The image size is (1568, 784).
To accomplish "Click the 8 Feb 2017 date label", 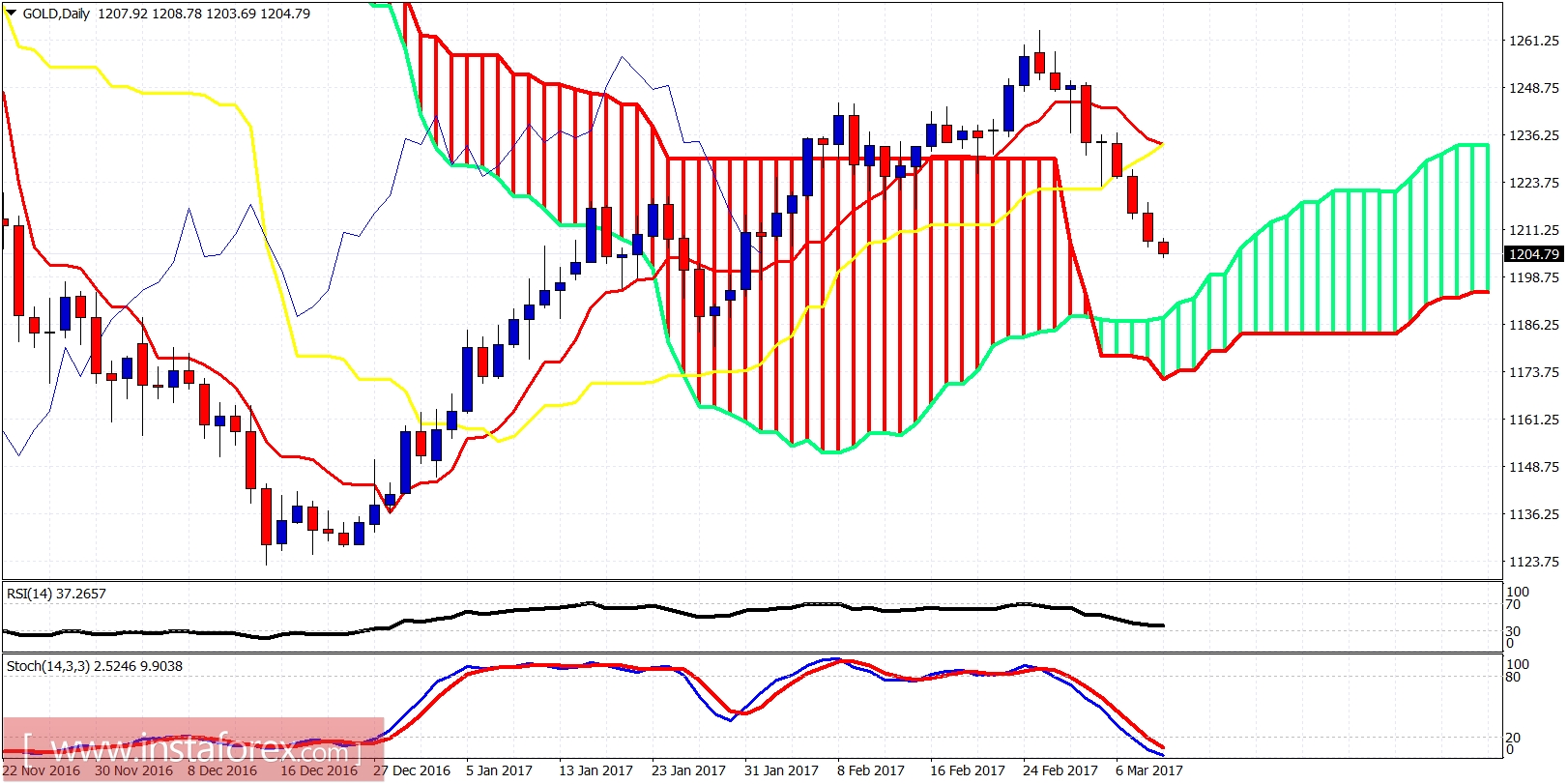I will pyautogui.click(x=871, y=770).
